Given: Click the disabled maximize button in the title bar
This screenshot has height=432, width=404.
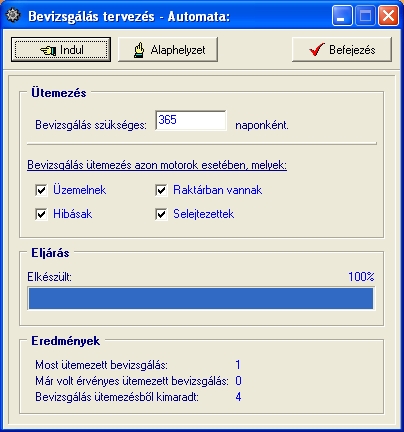Looking at the screenshot, I should 365,16.
